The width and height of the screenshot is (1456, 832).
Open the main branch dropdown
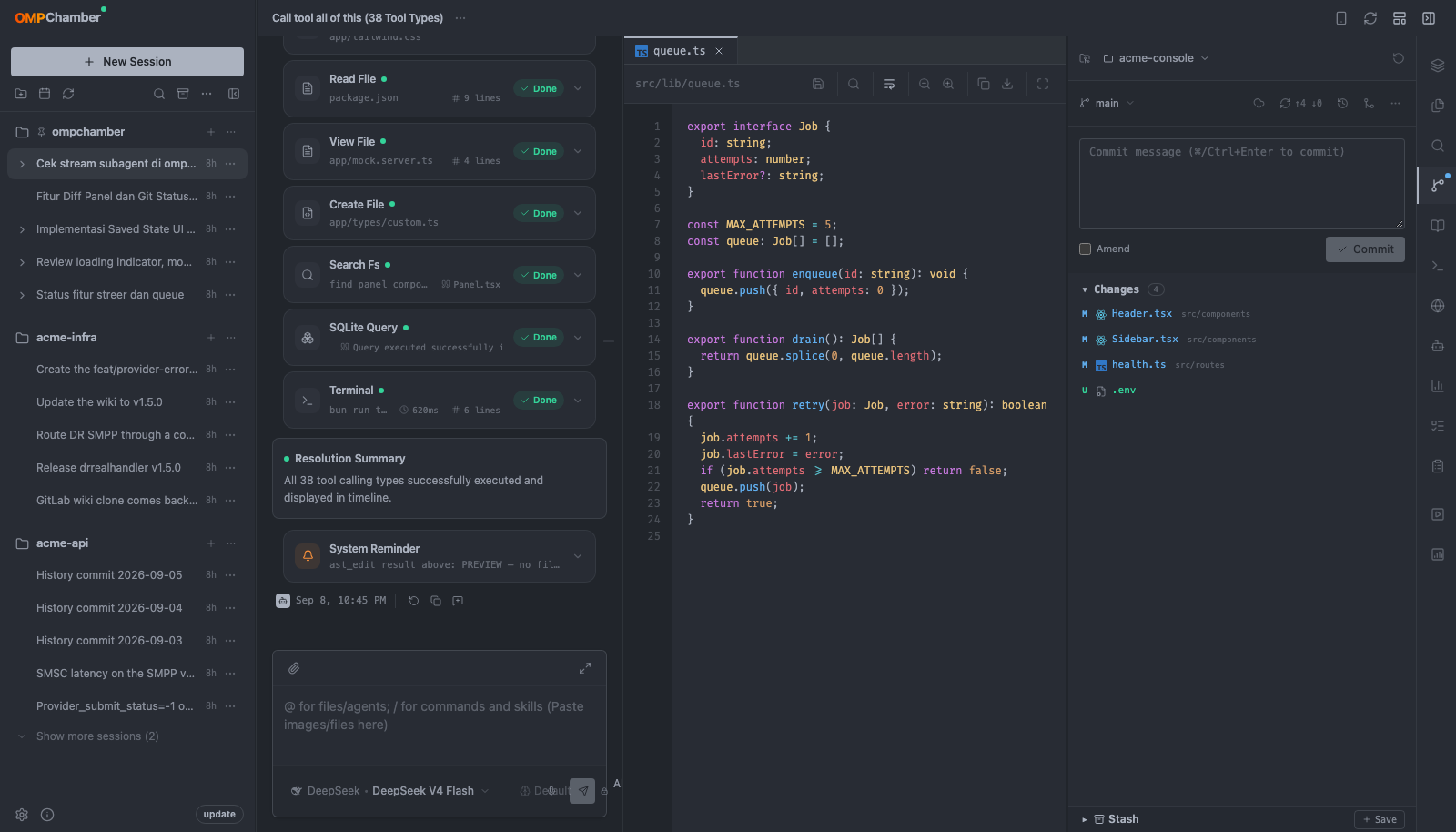1107,103
